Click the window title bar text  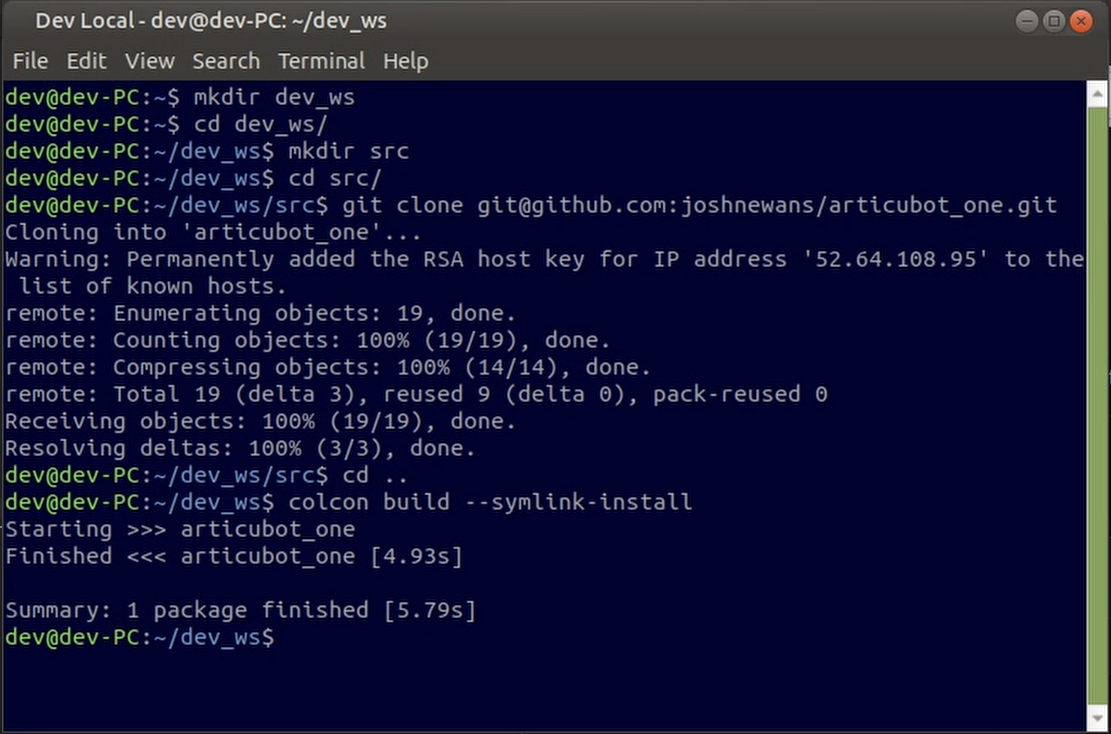(x=211, y=21)
